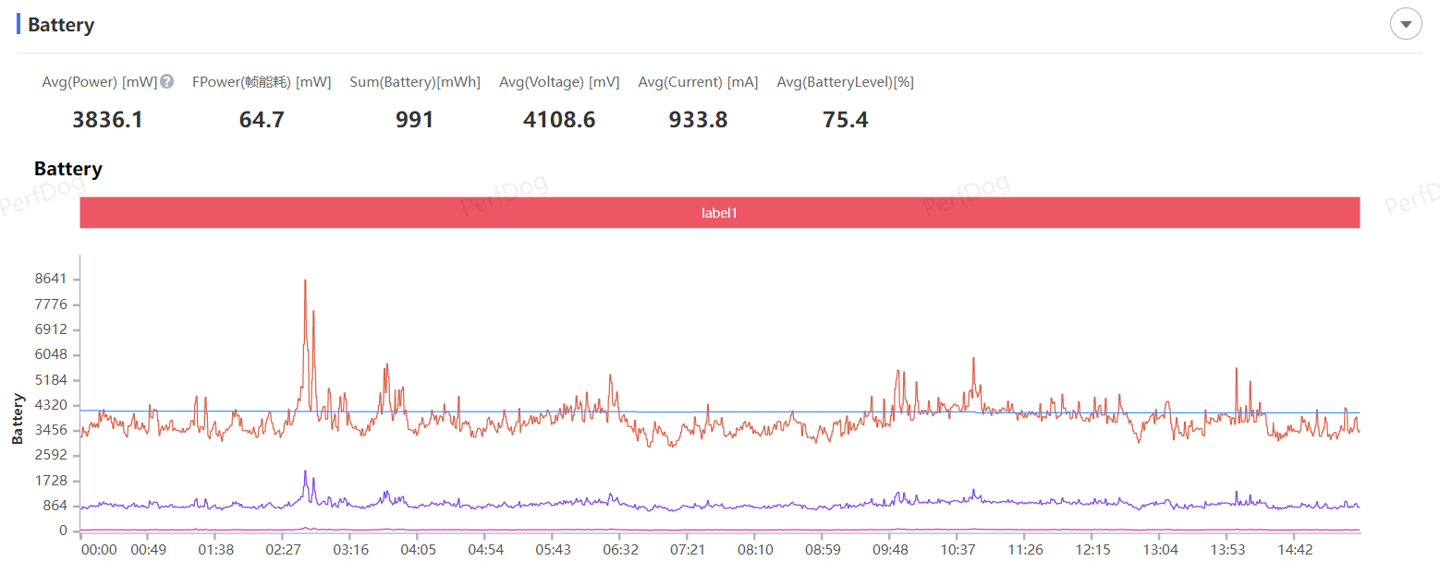Click the 00:00 time axis tick

98,549
